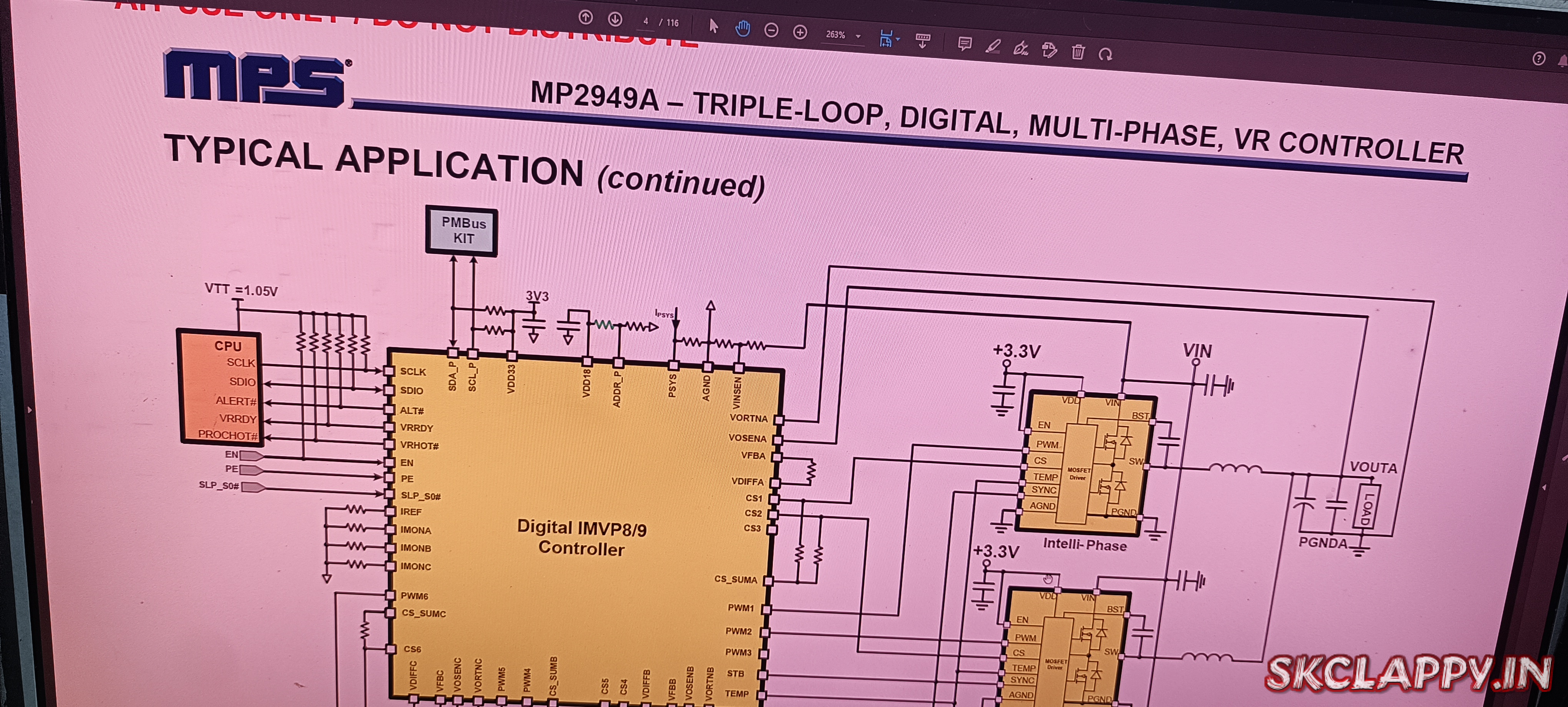
Task: Click the trash delete icon
Action: pyautogui.click(x=1078, y=52)
